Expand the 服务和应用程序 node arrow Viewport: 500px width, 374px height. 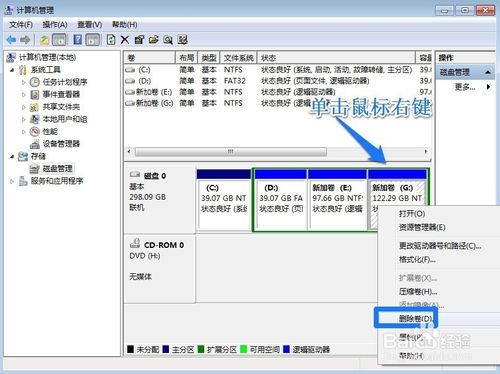[x=12, y=181]
